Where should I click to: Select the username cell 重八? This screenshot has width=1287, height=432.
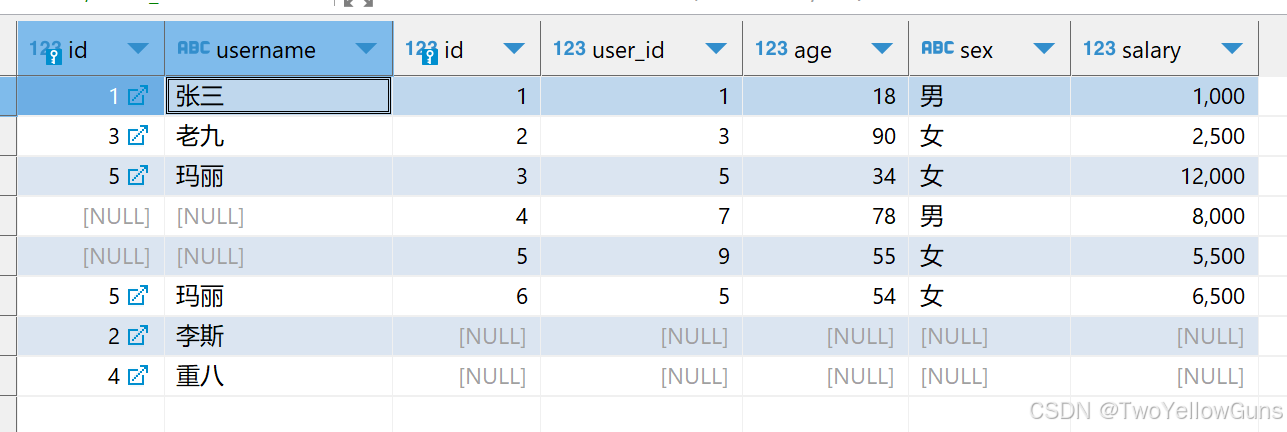tap(278, 376)
